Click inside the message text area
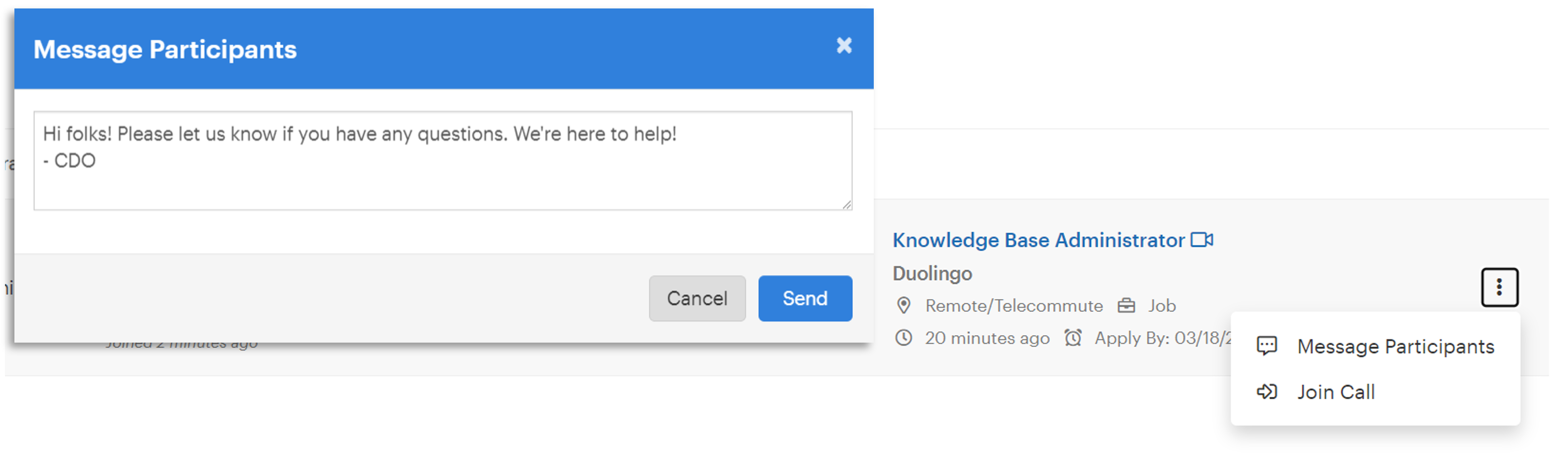 [443, 161]
